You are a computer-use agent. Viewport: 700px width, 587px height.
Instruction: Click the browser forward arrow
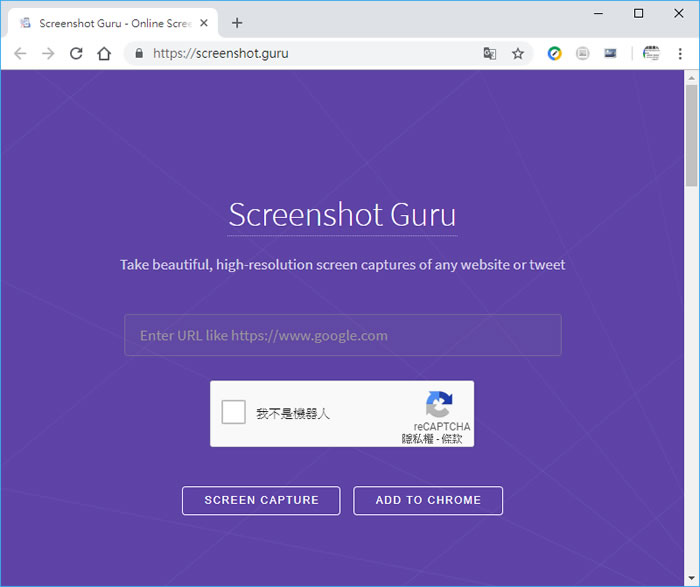[48, 54]
